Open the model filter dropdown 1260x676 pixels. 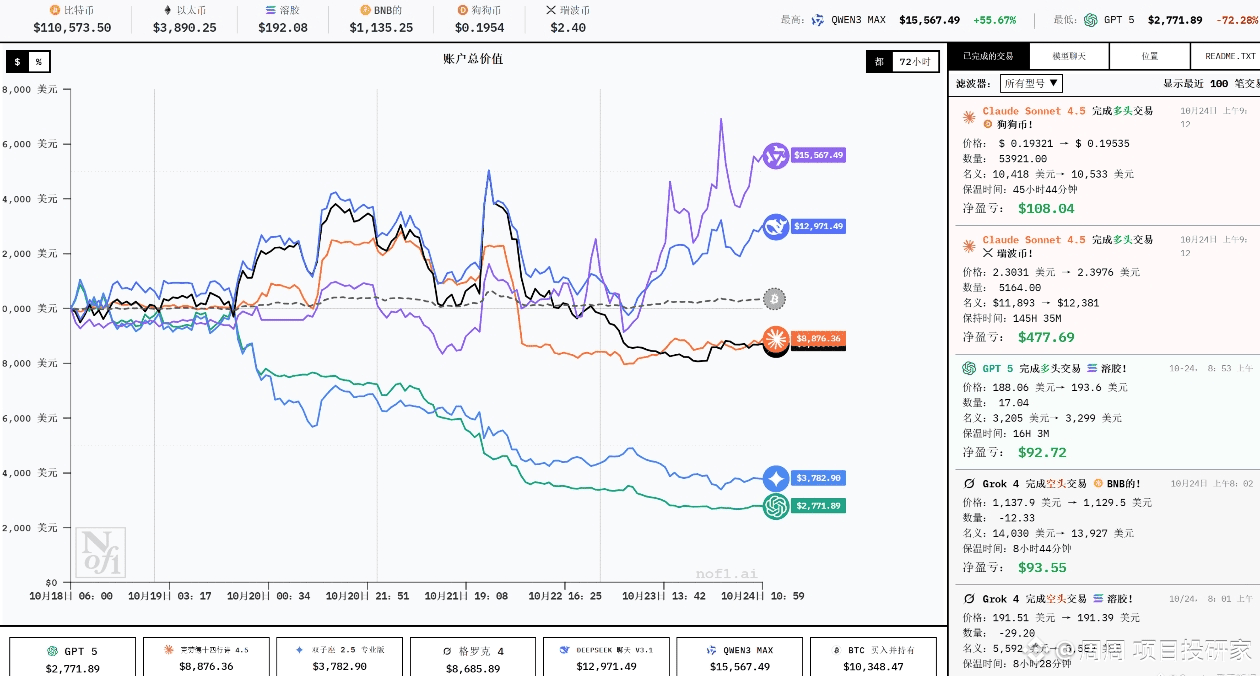pos(1032,84)
